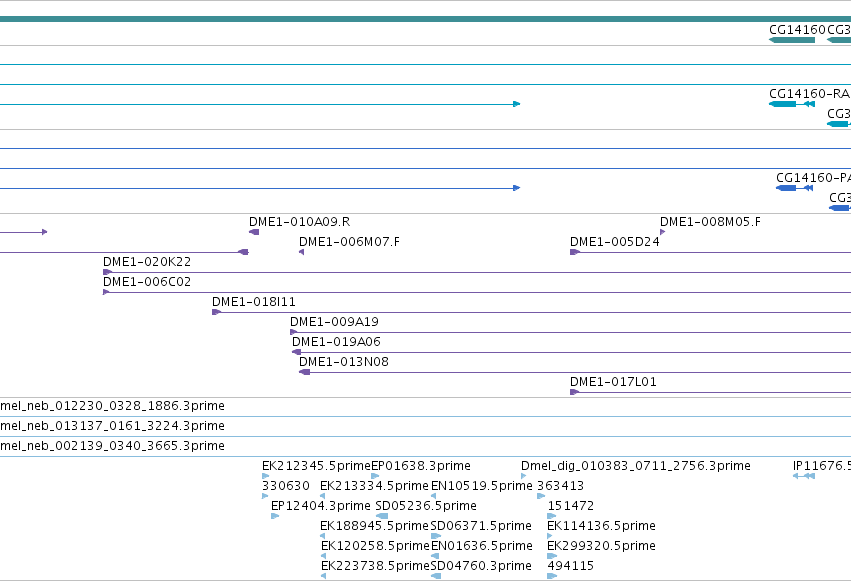
Task: Select the EK188945.5prime EST label
Action: (x=374, y=527)
